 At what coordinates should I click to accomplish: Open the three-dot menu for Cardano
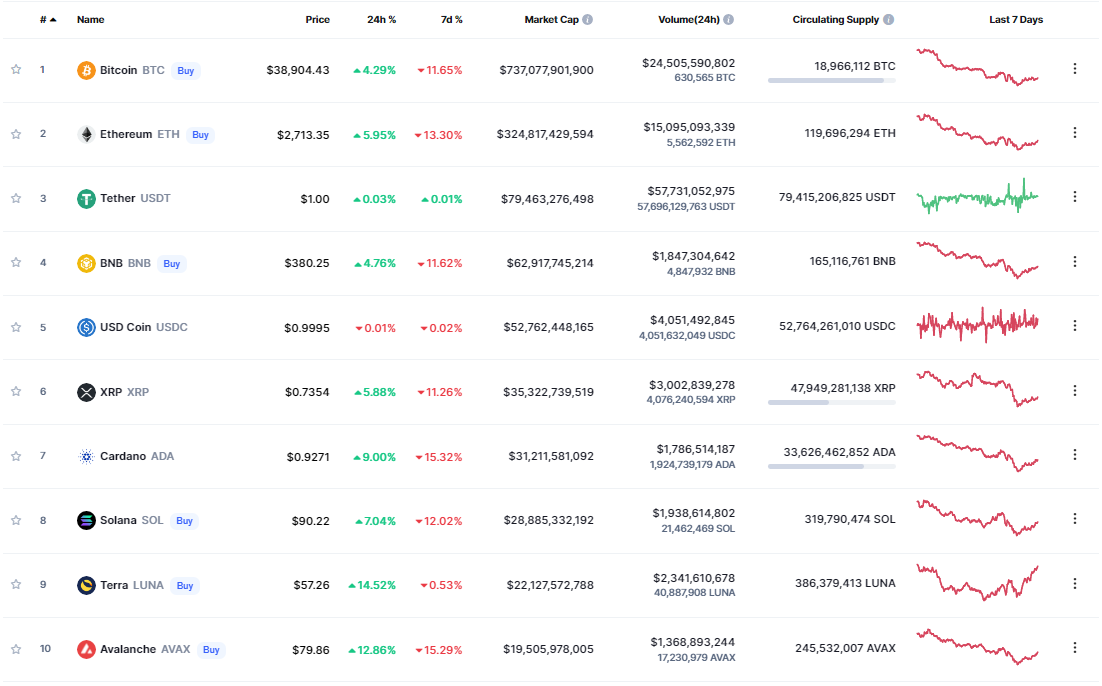tap(1075, 455)
